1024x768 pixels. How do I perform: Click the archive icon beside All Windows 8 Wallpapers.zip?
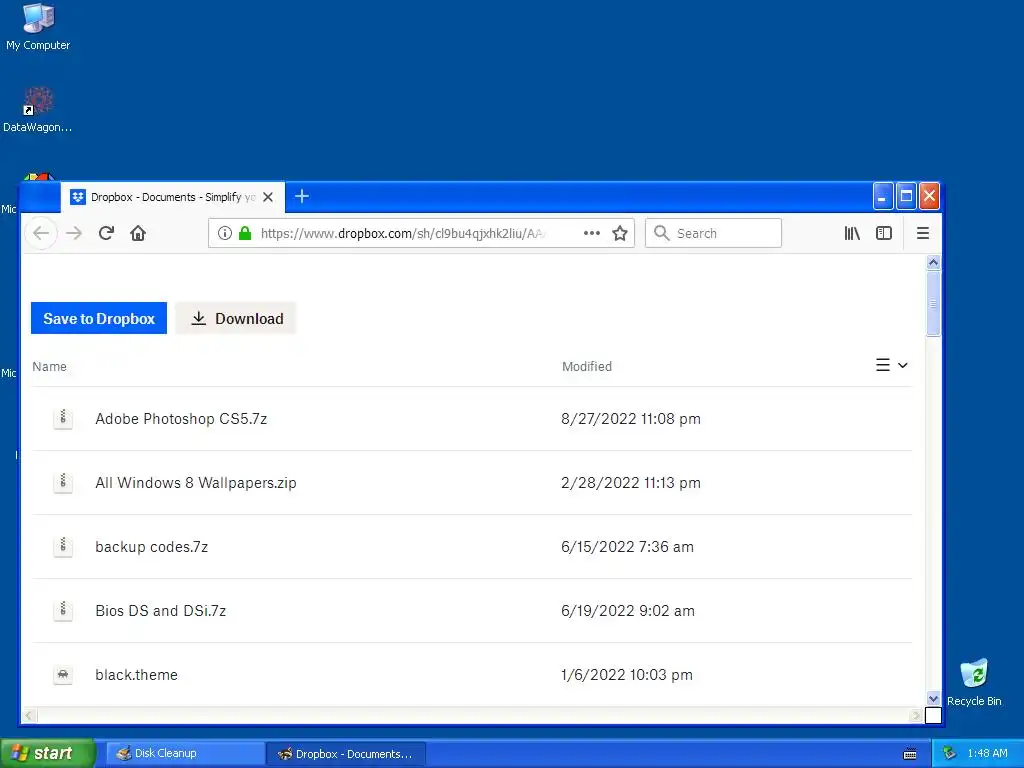(63, 483)
